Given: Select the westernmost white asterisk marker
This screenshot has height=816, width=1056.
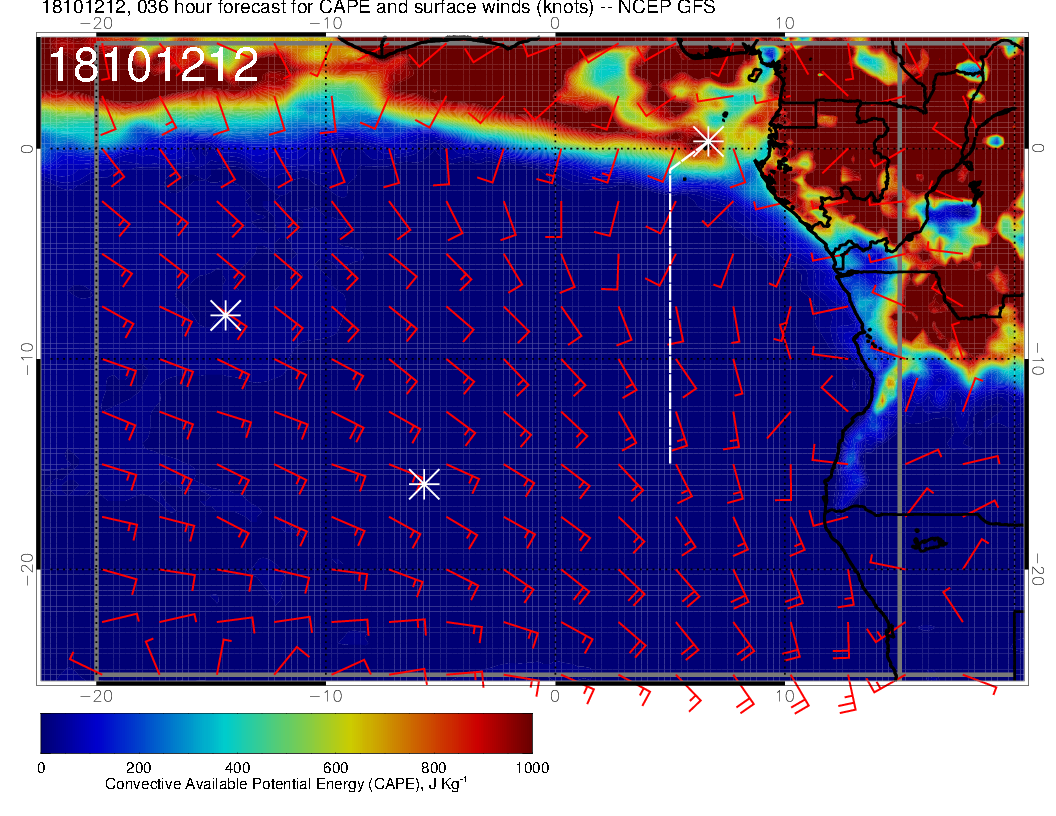Looking at the screenshot, I should pos(226,315).
